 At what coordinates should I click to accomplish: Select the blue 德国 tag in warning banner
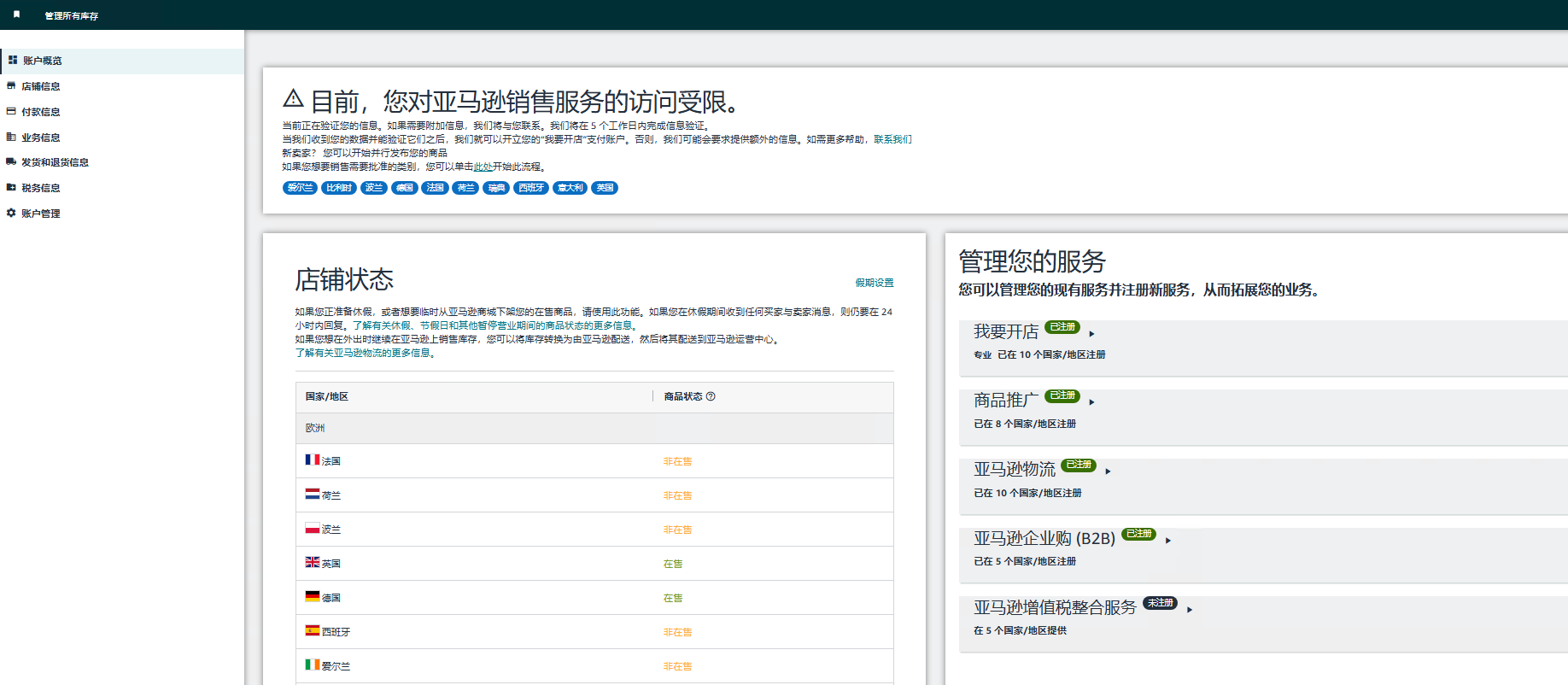pos(405,188)
